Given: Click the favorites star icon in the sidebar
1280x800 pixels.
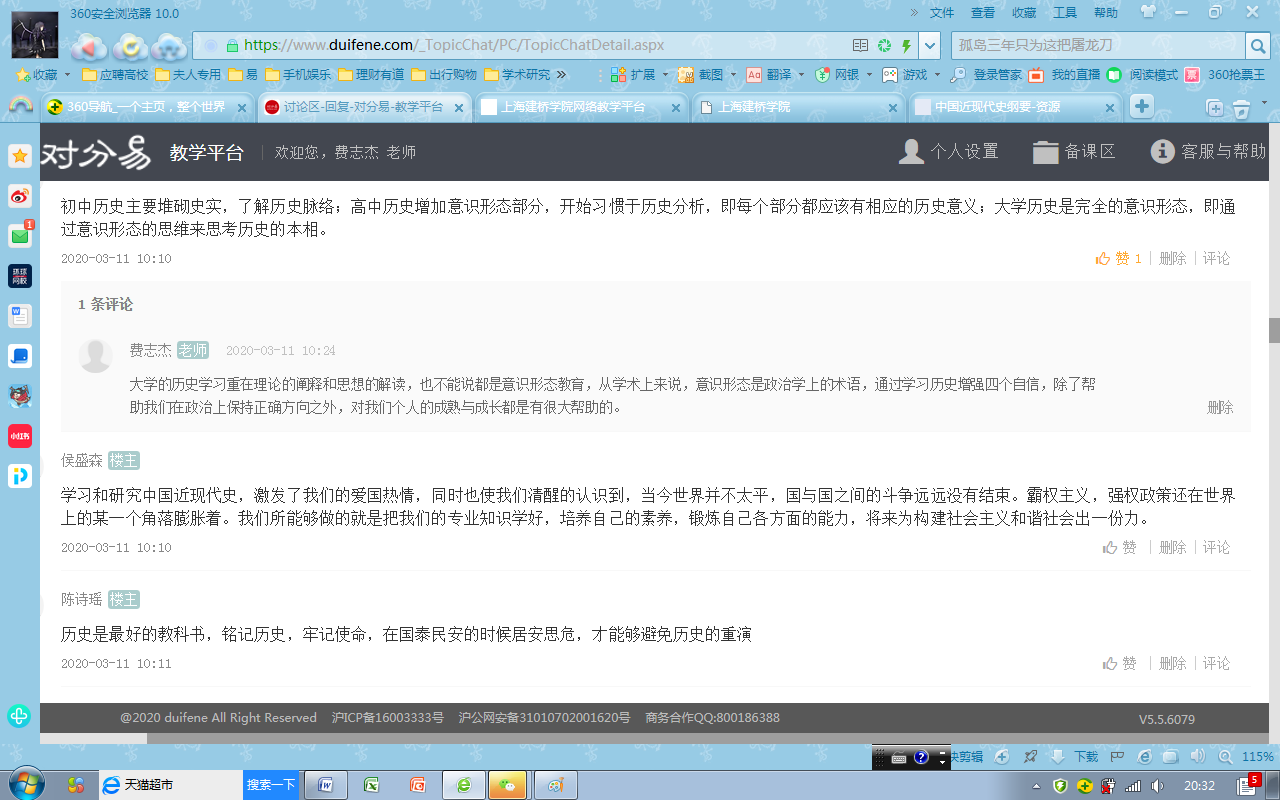Looking at the screenshot, I should point(20,156).
